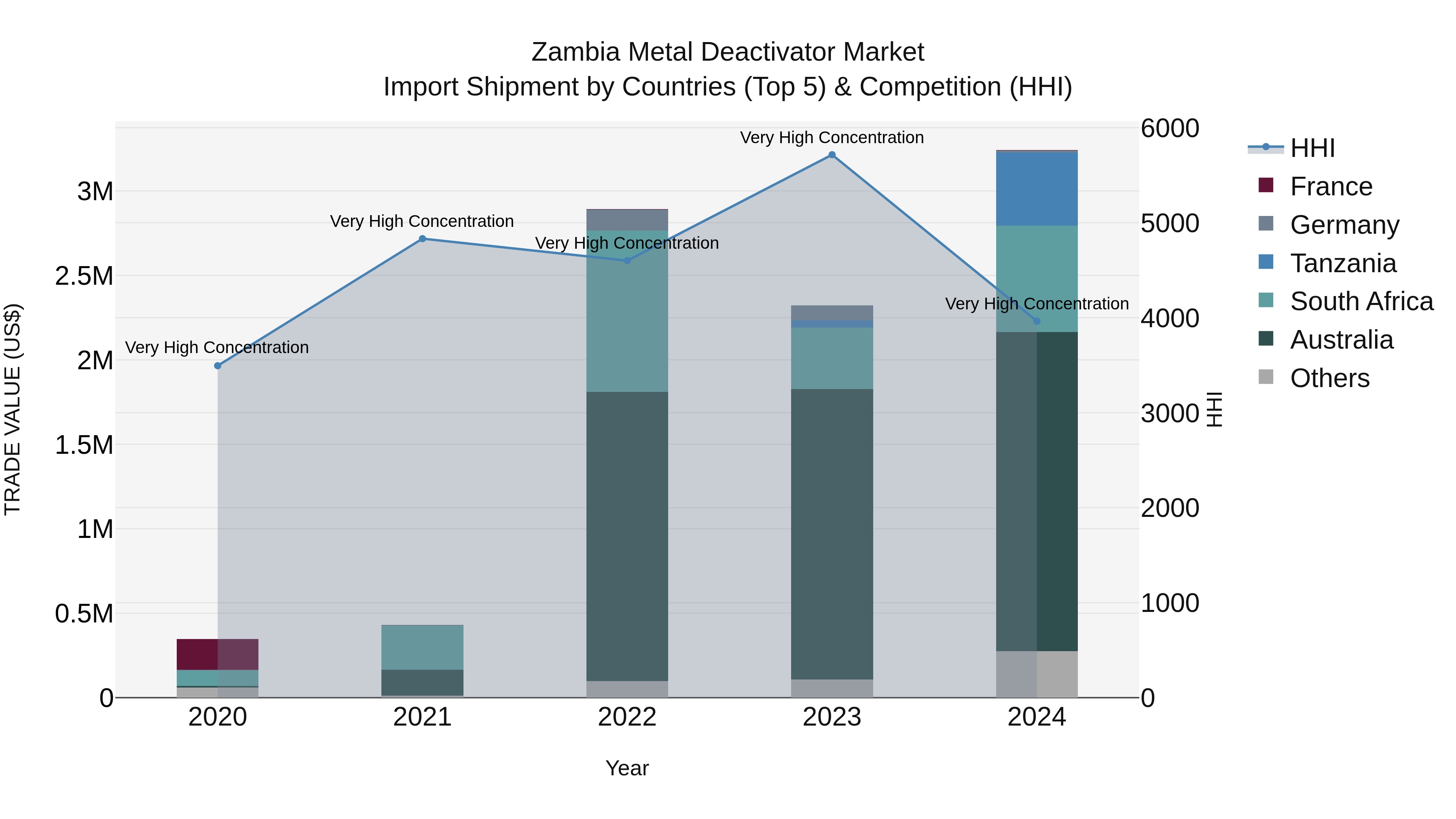
Task: Click the HHI data point for 2021
Action: coord(422,239)
